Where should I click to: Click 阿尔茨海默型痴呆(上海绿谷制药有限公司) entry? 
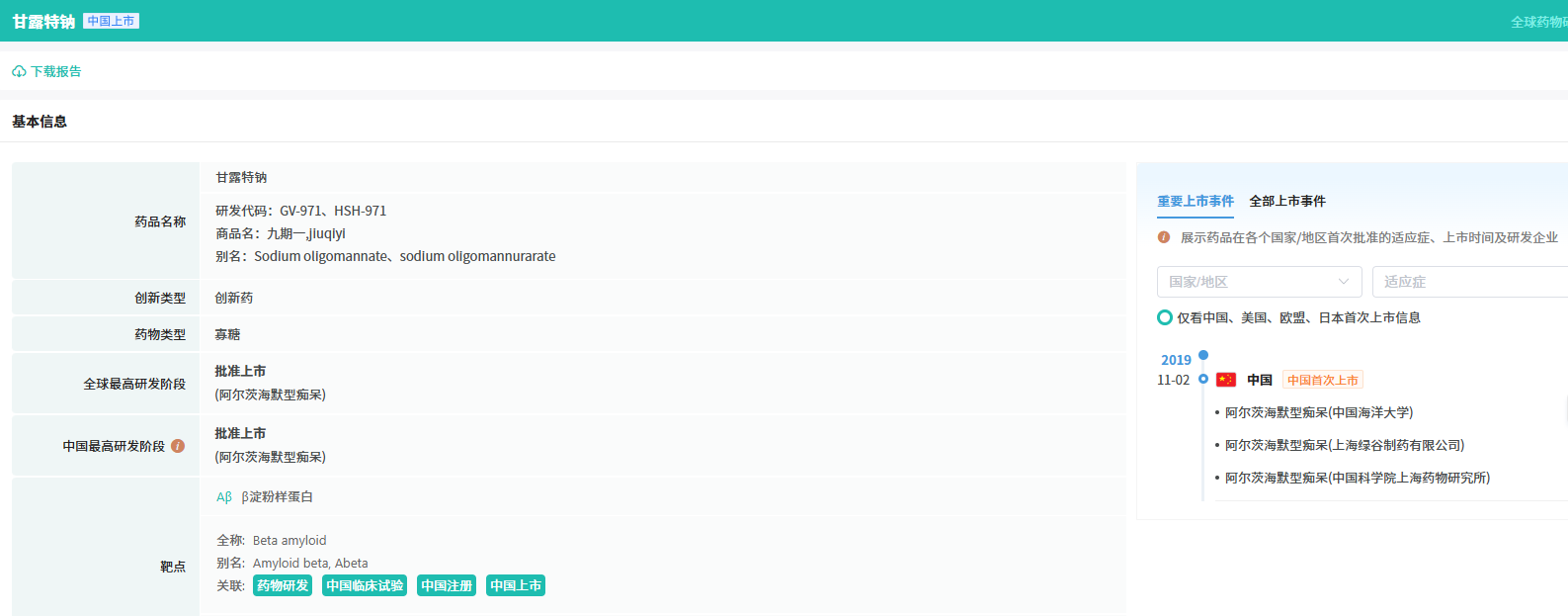click(x=1345, y=445)
